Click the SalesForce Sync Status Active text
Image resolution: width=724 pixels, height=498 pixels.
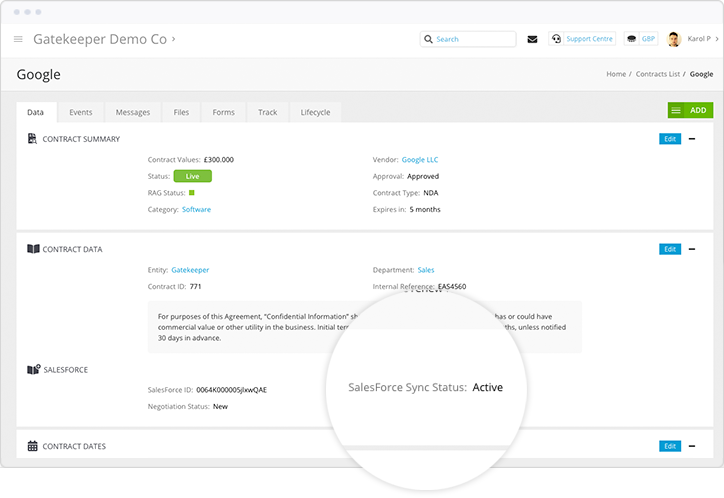[488, 387]
